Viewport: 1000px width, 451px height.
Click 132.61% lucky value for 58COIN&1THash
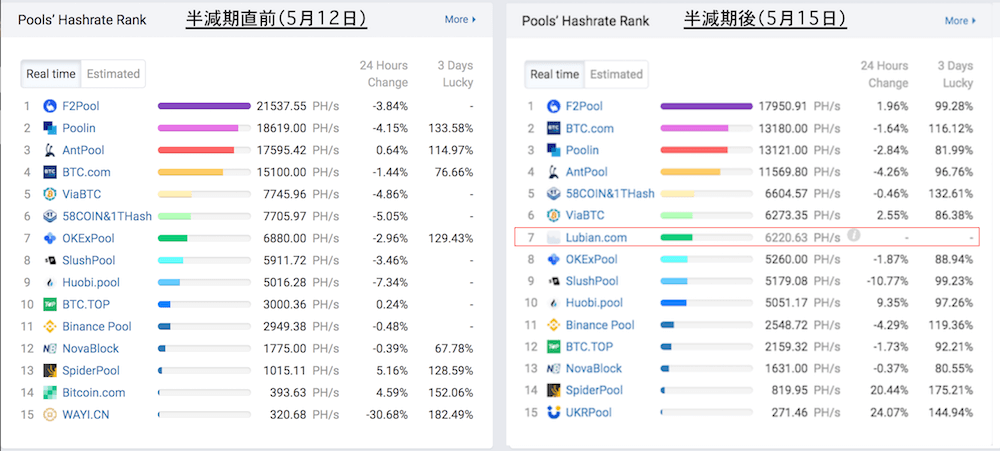(950, 193)
